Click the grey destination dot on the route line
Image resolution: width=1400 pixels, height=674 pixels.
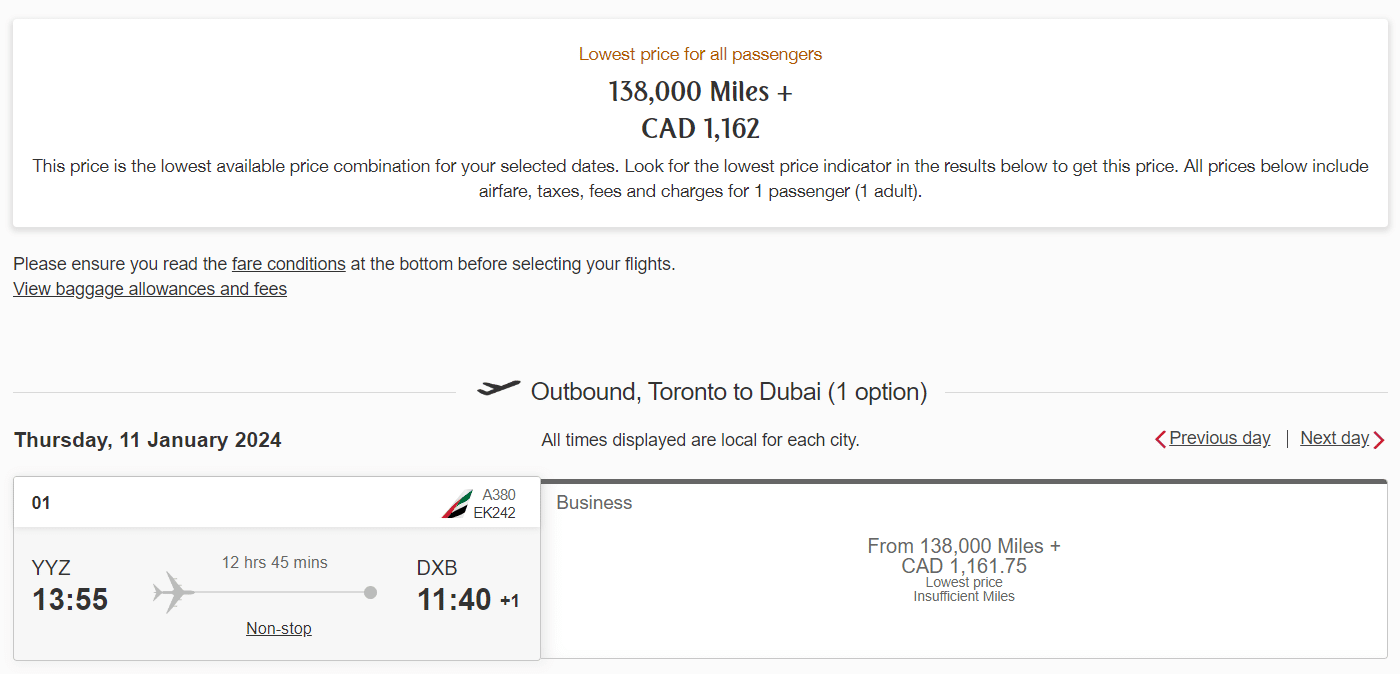(x=370, y=592)
